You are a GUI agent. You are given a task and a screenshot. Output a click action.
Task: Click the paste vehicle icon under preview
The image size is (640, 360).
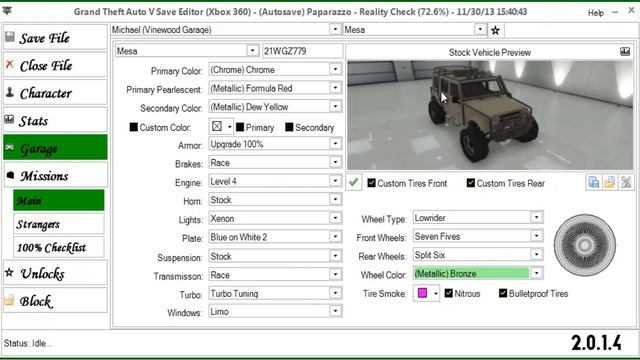[x=609, y=182]
